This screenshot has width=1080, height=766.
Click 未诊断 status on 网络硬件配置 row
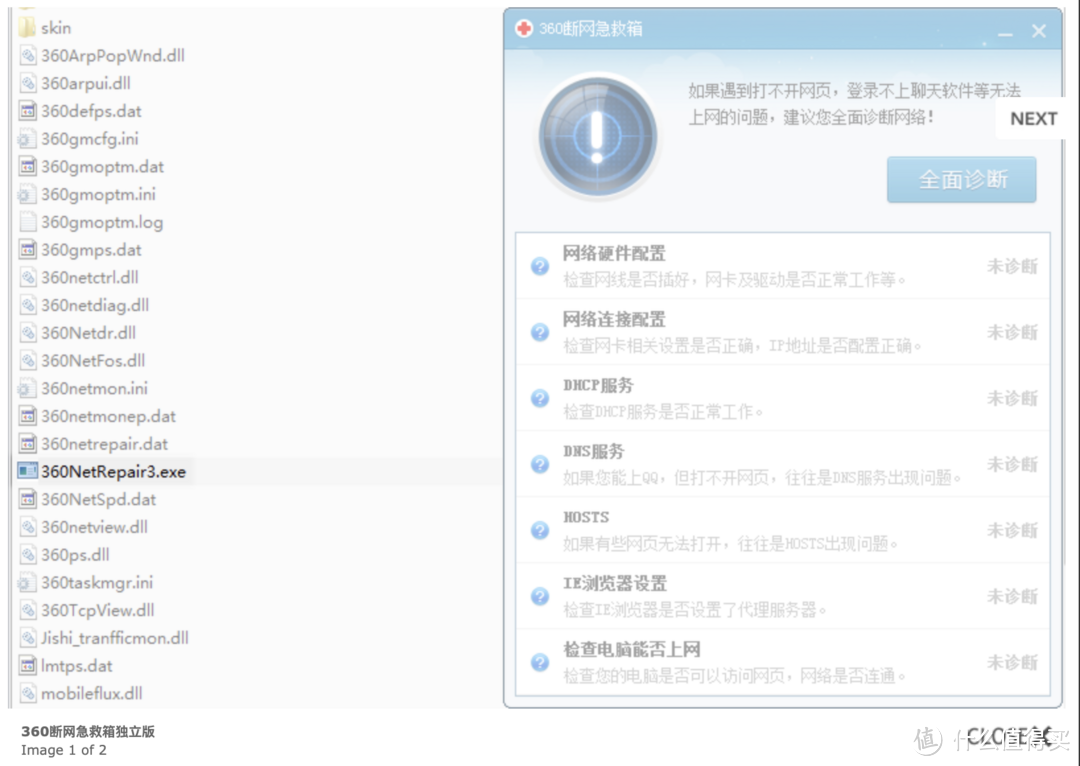point(1012,266)
